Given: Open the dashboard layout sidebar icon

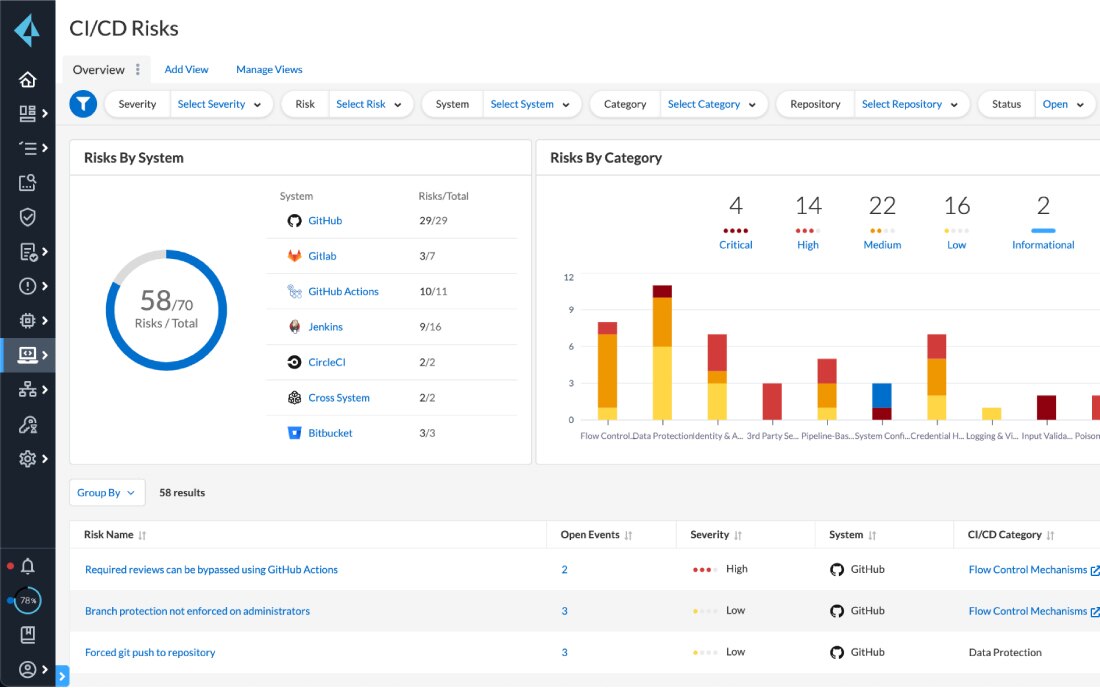Looking at the screenshot, I should [x=27, y=114].
